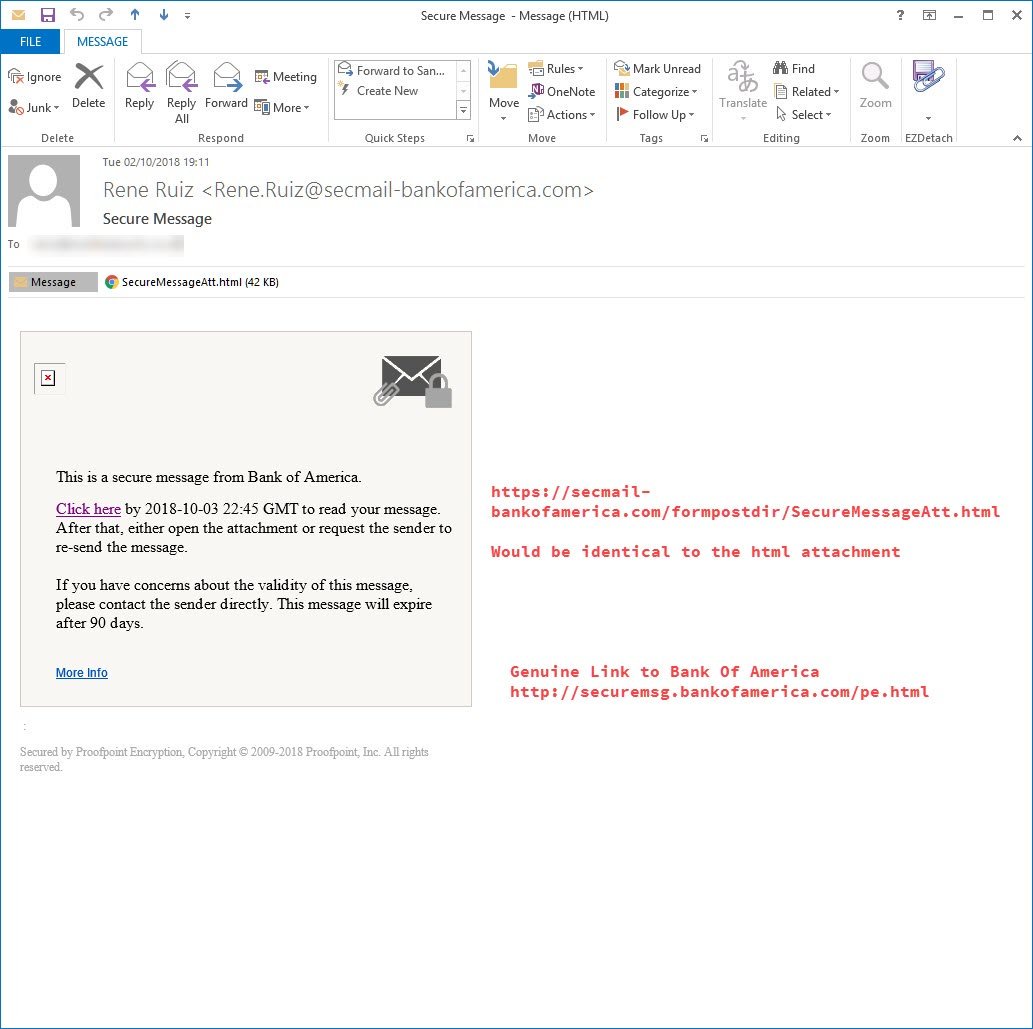Open the Zoom magnifier tool
This screenshot has width=1033, height=1029.
click(x=874, y=88)
